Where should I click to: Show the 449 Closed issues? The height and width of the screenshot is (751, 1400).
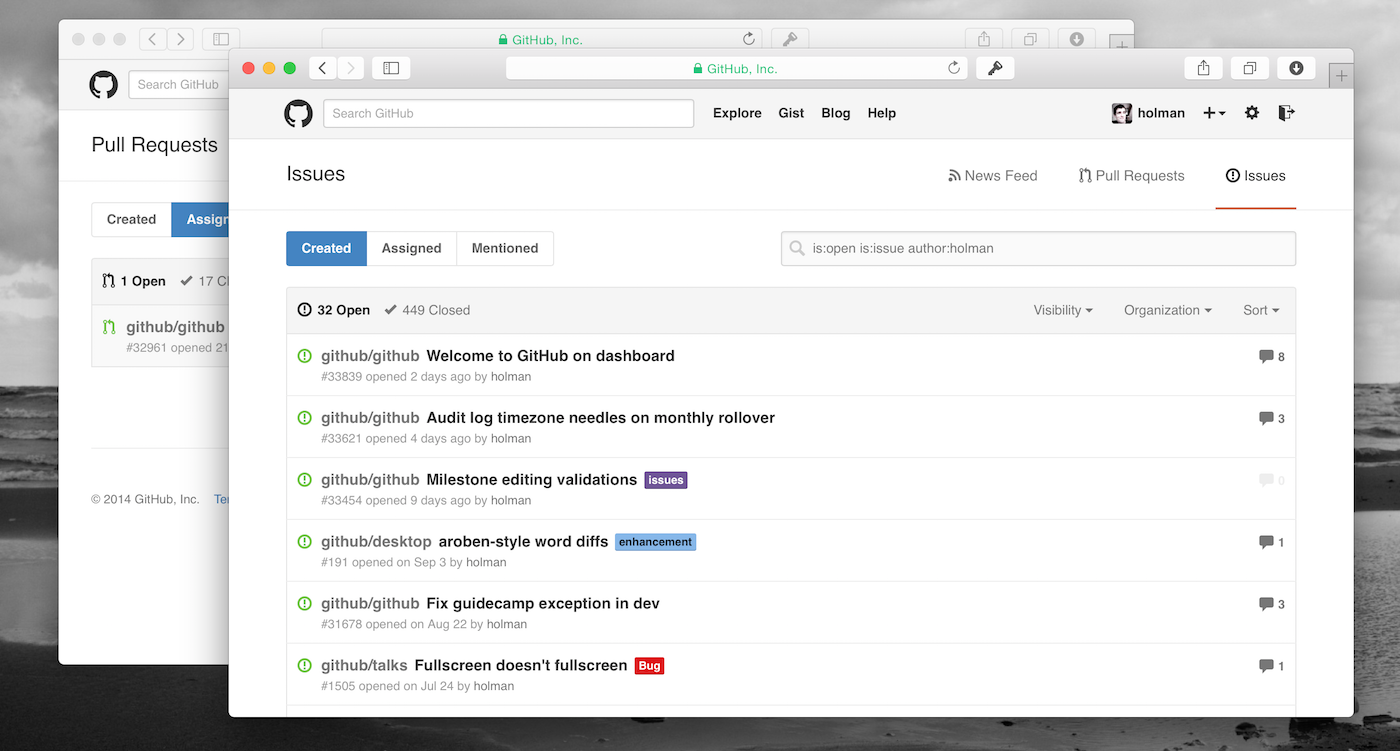(427, 310)
